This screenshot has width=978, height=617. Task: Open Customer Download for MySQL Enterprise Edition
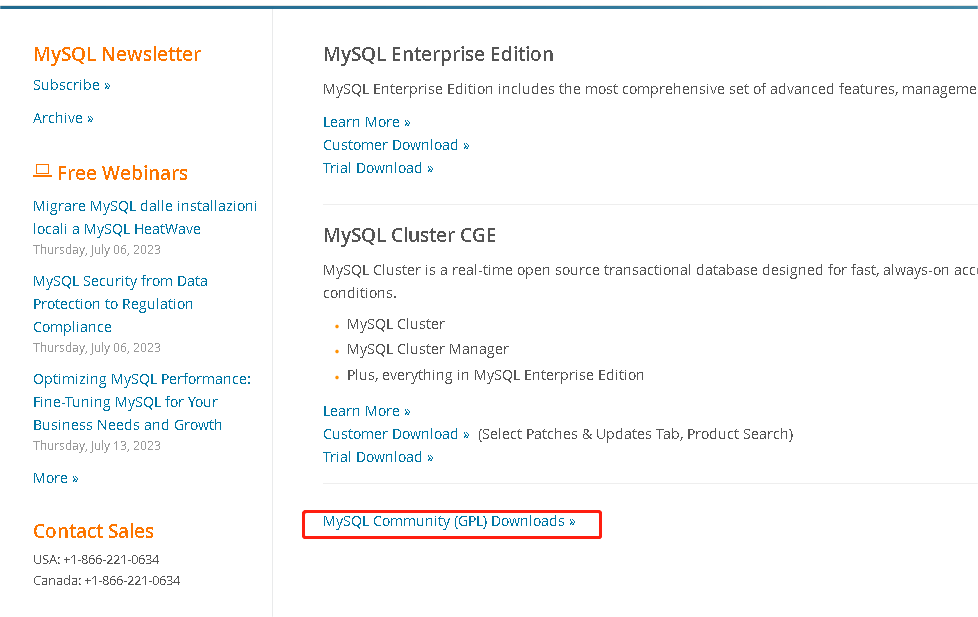click(389, 144)
